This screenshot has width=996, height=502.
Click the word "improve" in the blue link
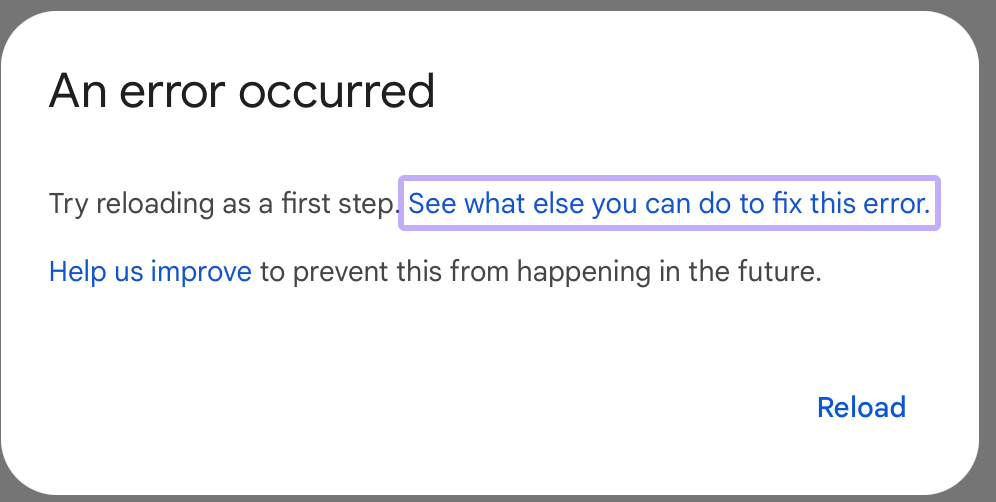point(201,271)
